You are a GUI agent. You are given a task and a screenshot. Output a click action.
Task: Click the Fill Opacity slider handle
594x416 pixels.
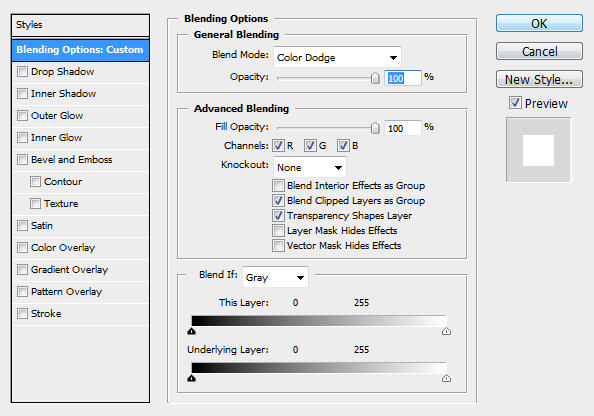375,128
